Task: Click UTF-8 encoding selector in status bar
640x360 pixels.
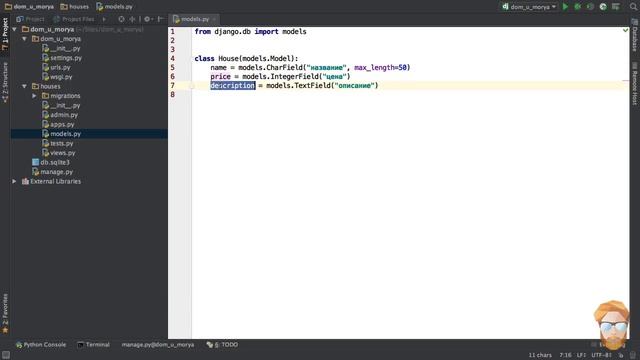Action: click(602, 355)
